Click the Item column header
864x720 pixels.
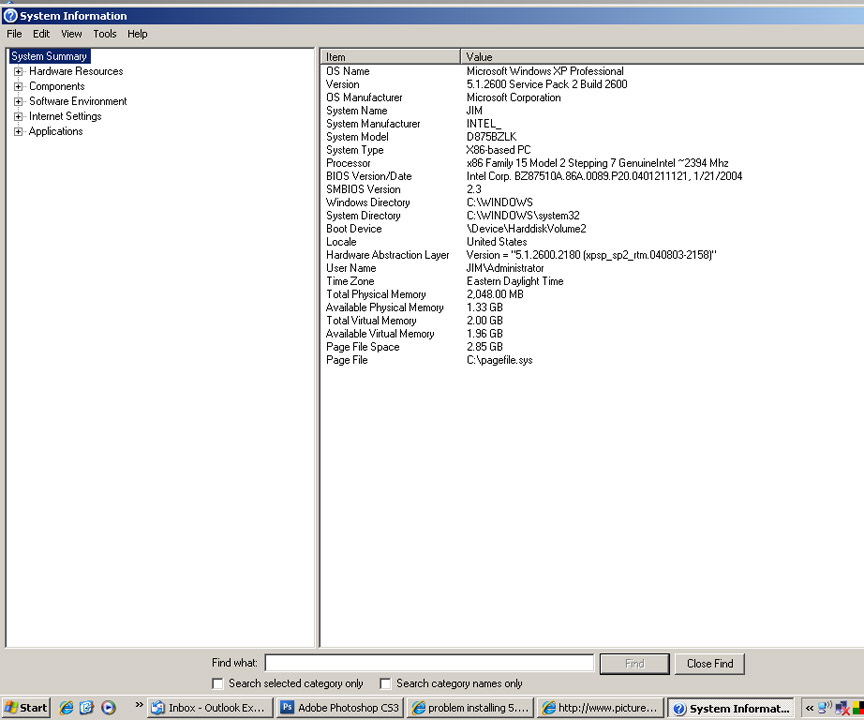coord(390,57)
